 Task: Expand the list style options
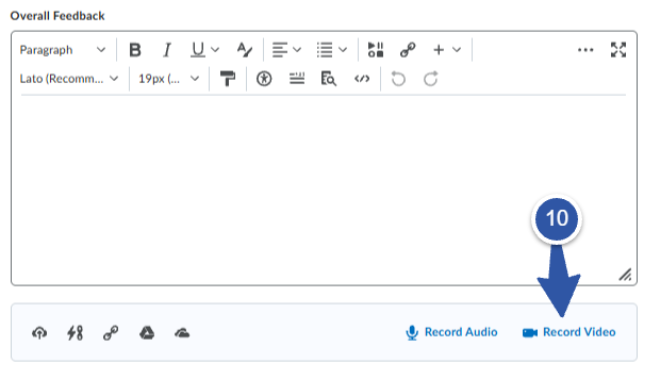pos(332,50)
